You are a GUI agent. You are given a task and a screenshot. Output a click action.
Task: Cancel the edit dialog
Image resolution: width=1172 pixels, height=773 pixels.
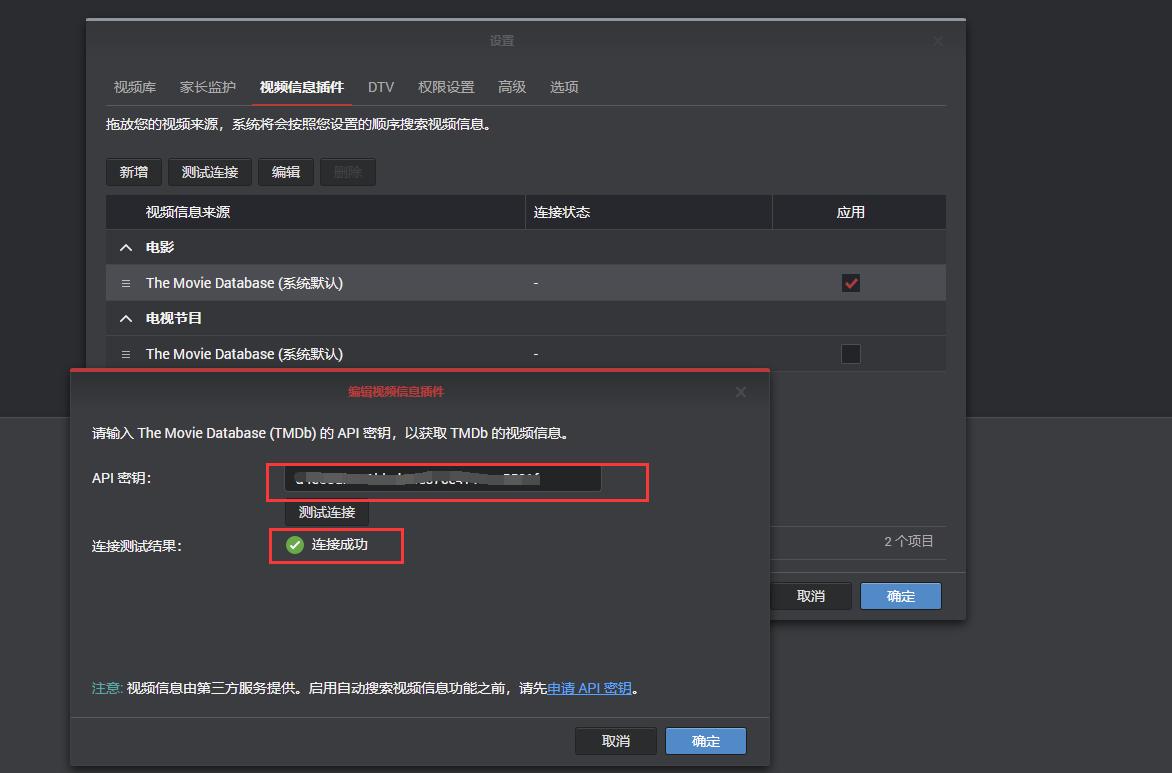616,740
